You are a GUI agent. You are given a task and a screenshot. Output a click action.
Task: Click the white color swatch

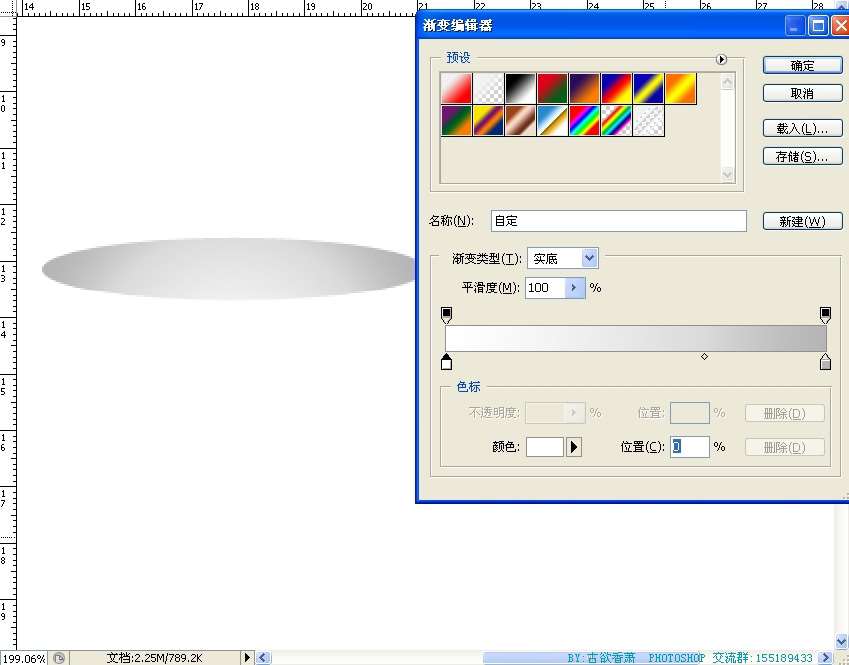tap(544, 447)
